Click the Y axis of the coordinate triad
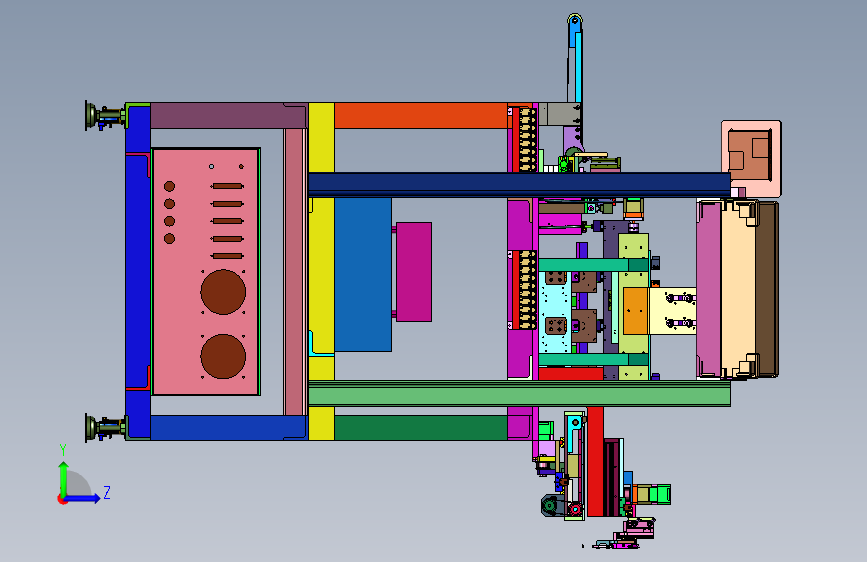Image resolution: width=867 pixels, height=562 pixels. click(64, 480)
